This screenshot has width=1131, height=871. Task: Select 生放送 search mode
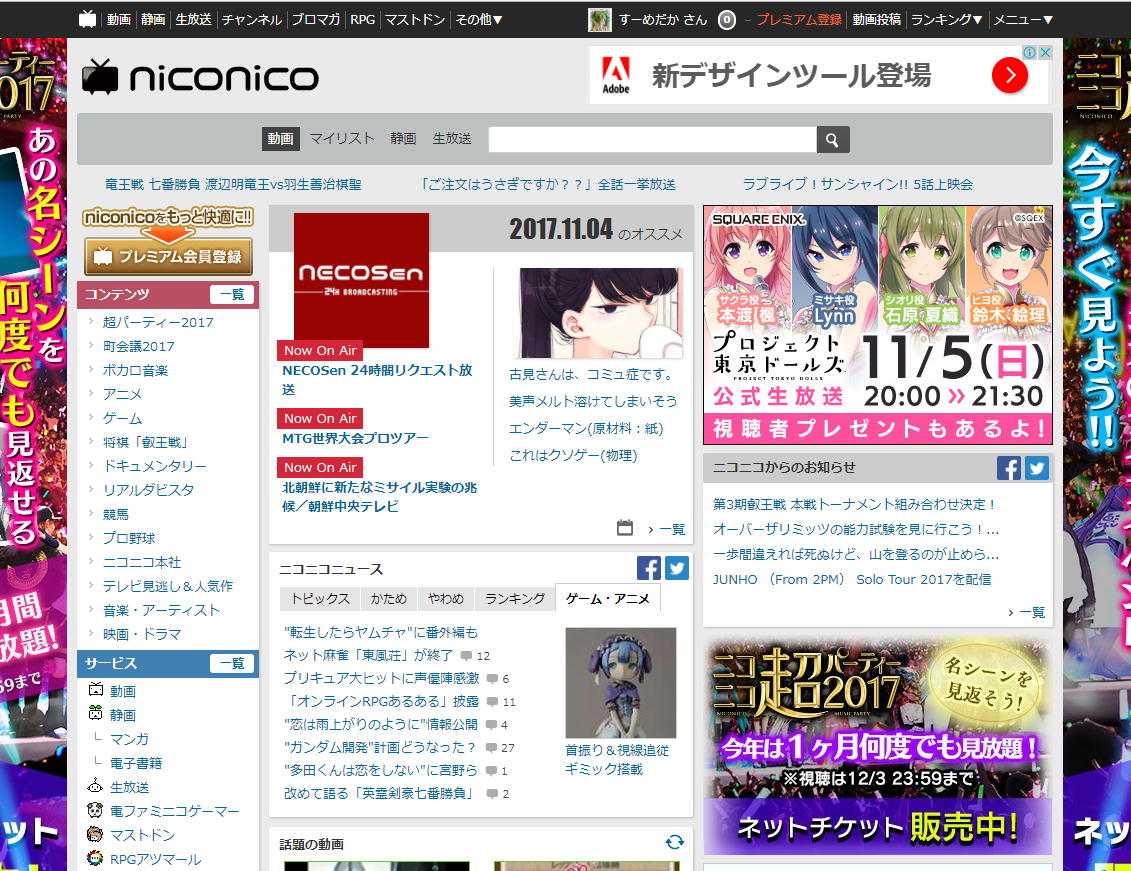pos(452,138)
